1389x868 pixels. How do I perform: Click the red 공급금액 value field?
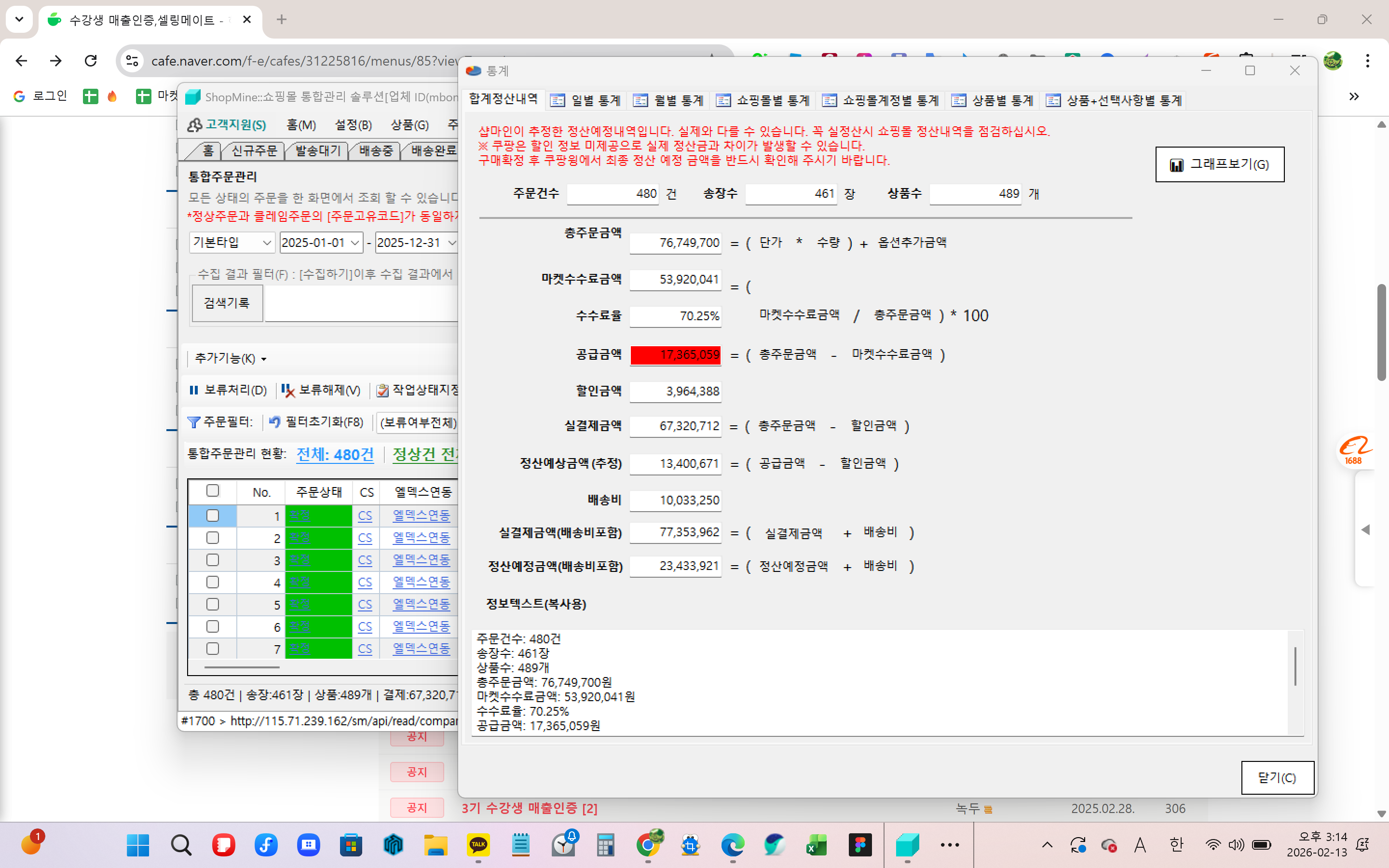tap(675, 355)
